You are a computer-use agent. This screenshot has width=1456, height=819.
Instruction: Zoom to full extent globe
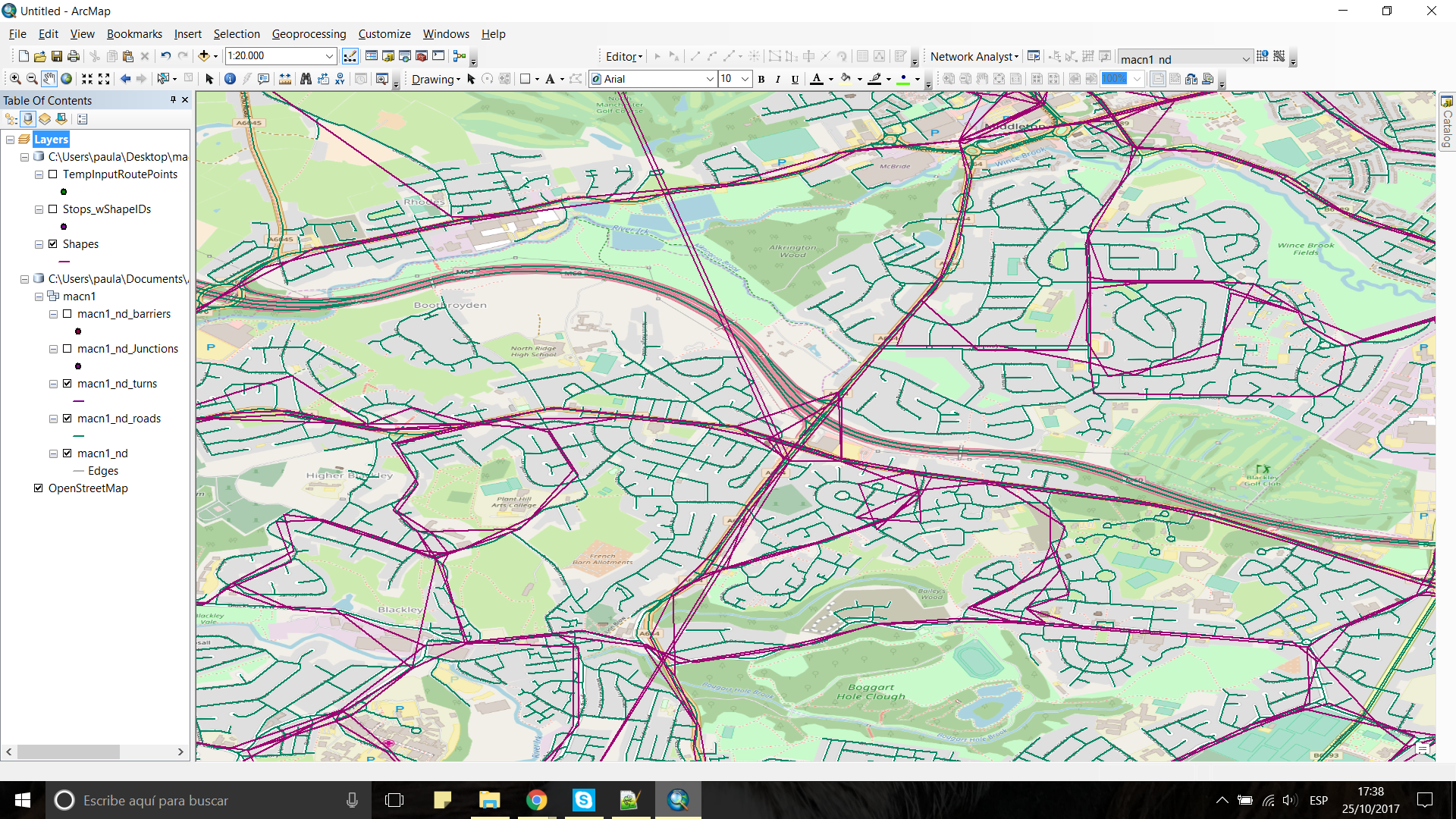coord(67,79)
